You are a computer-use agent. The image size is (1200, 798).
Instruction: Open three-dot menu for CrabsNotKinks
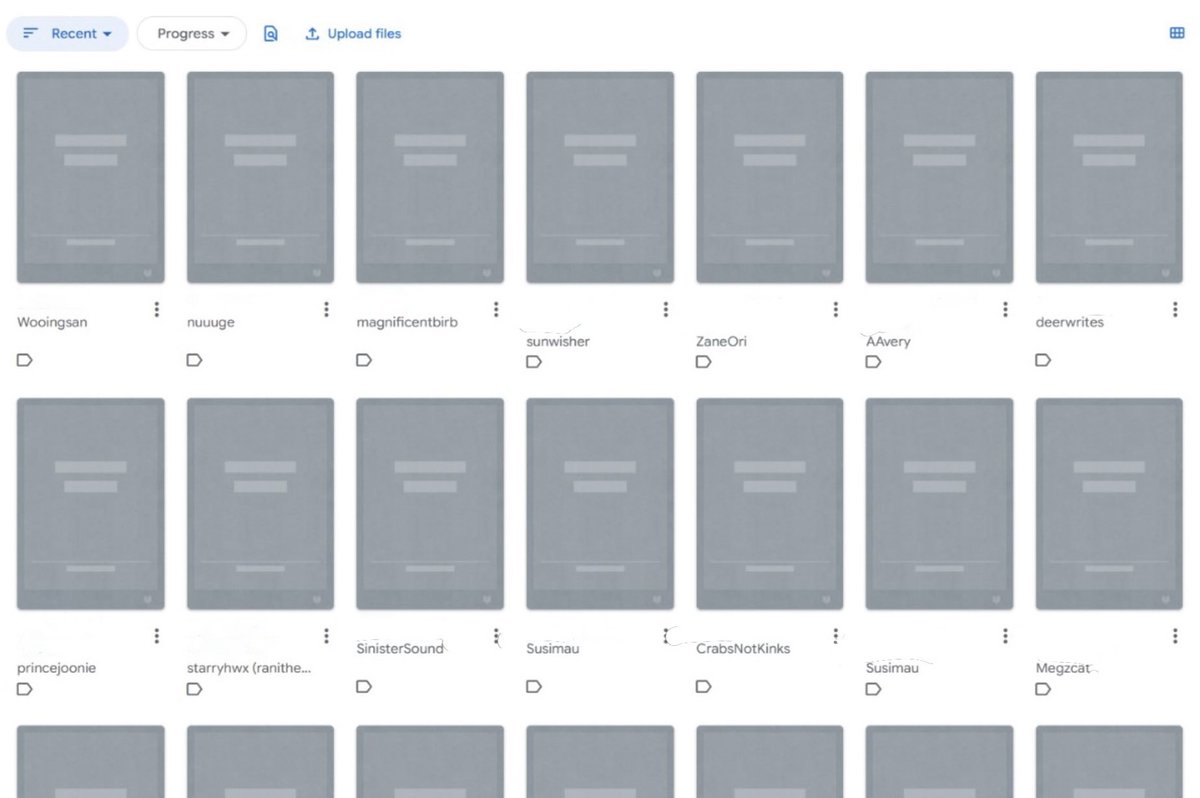pyautogui.click(x=836, y=636)
